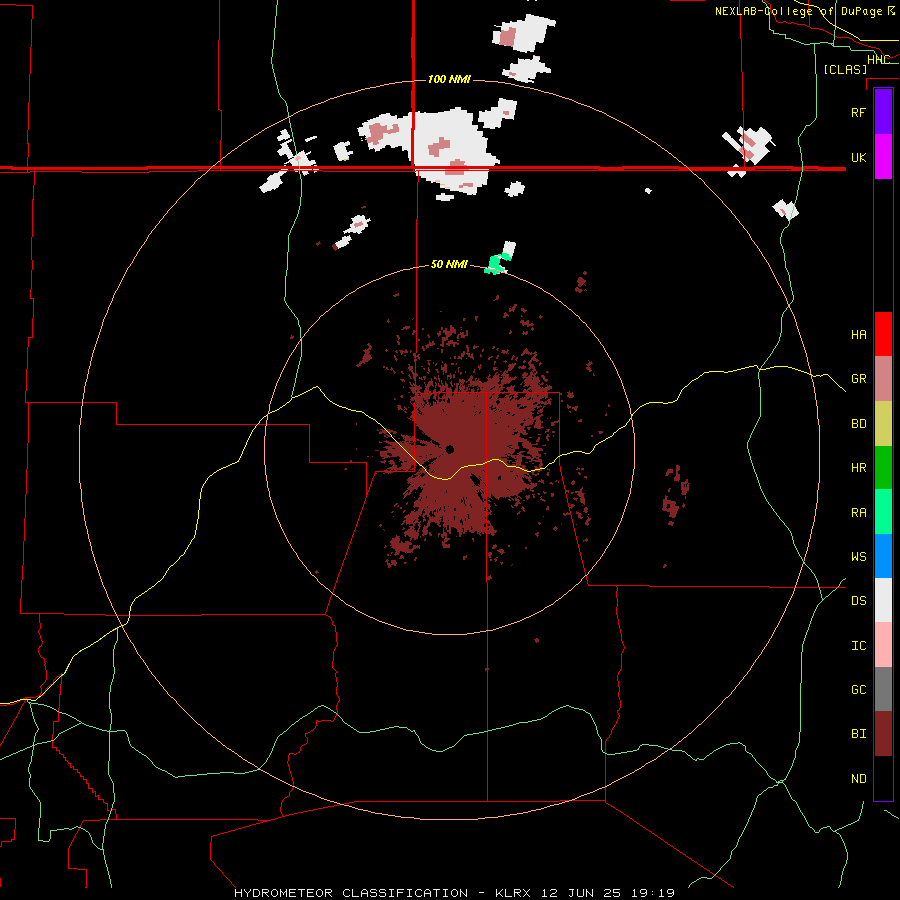Click the 100 NMI range ring label
Viewport: 900px width, 900px height.
point(449,79)
